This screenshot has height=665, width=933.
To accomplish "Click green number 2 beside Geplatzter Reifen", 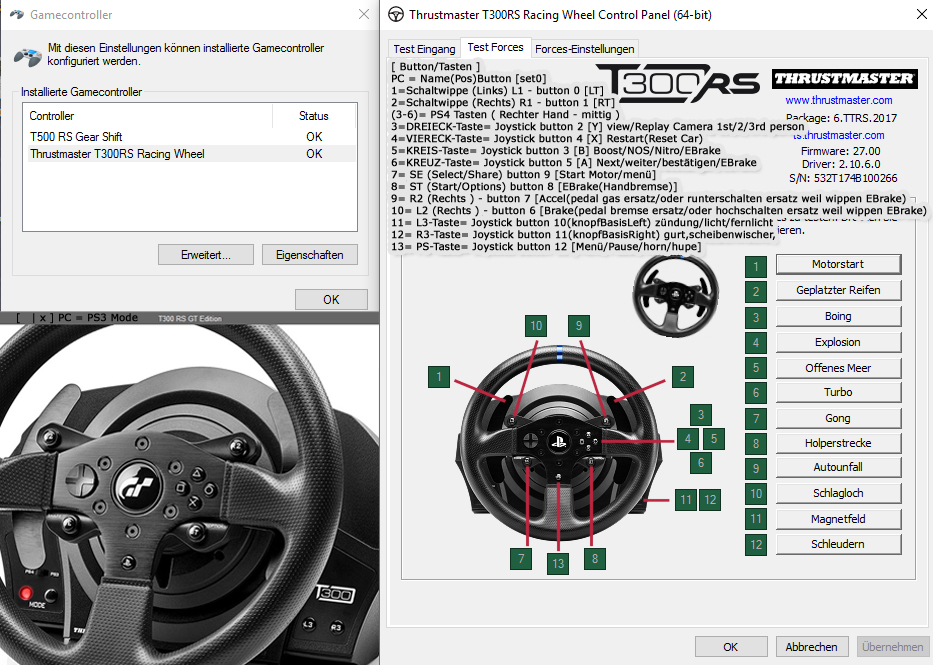I will (x=756, y=291).
